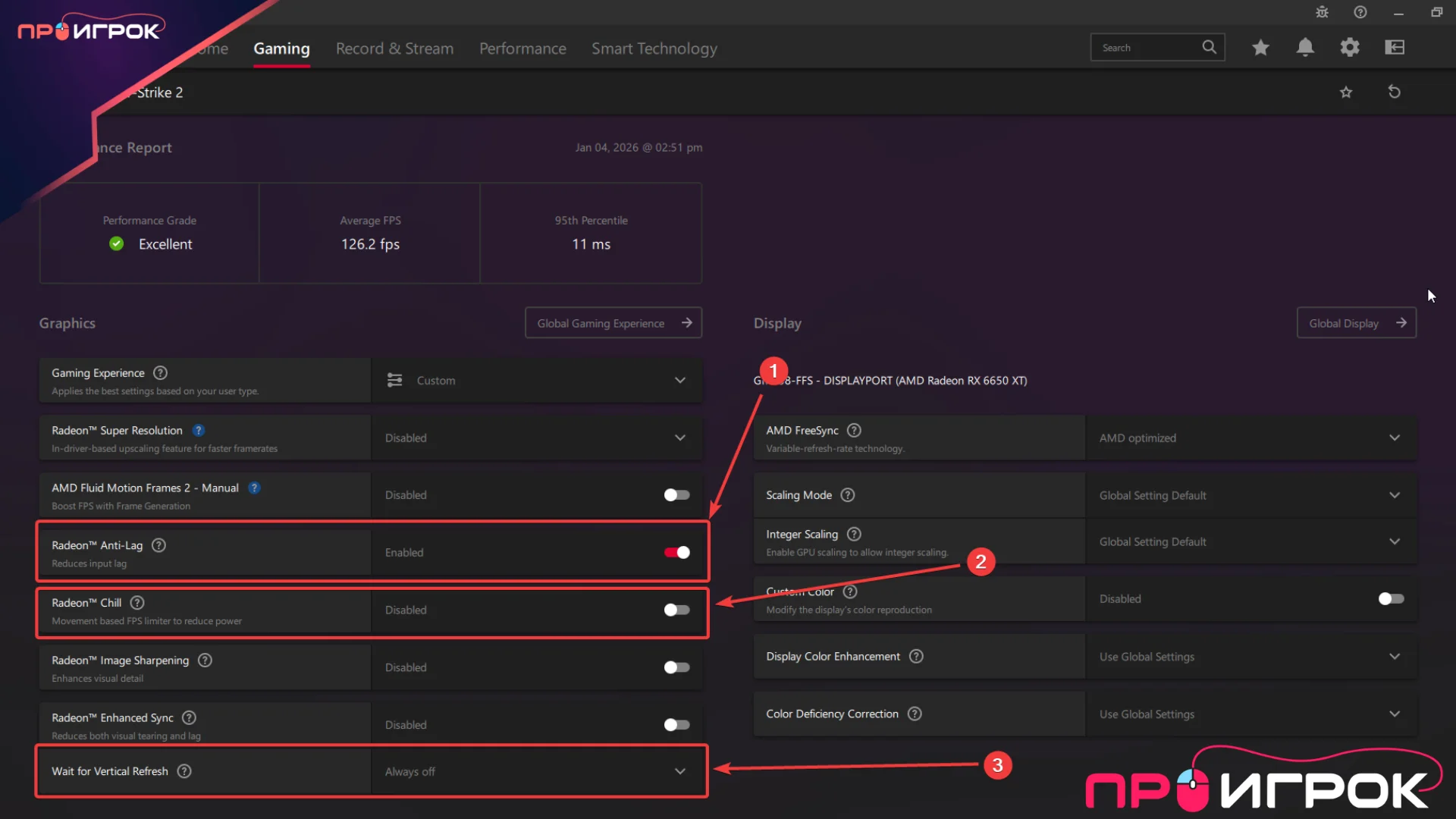The height and width of the screenshot is (819, 1456).
Task: Disable the Radeon Anti-Lag toggle
Action: pos(676,552)
